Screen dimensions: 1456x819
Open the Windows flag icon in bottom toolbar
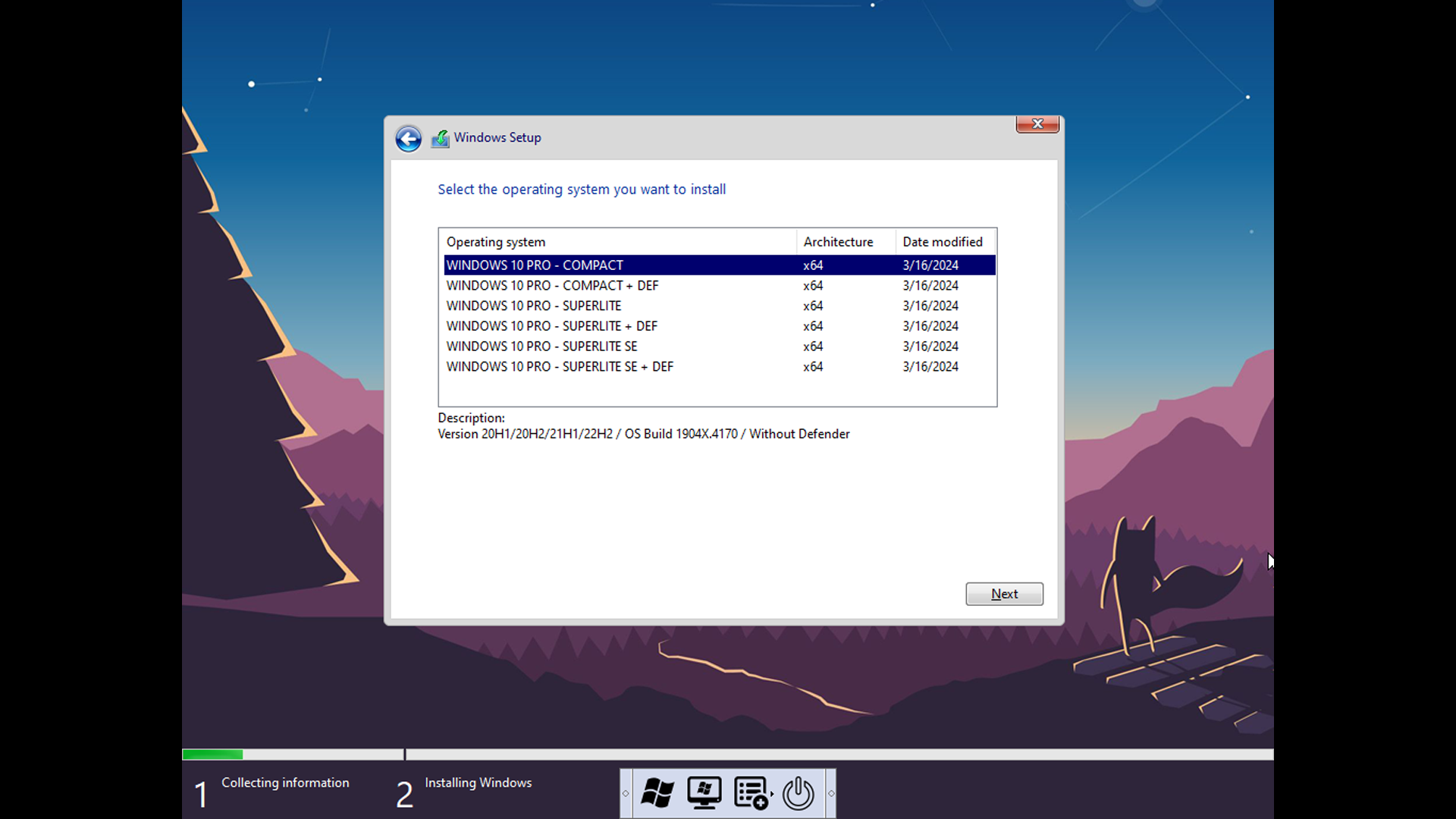(x=657, y=793)
